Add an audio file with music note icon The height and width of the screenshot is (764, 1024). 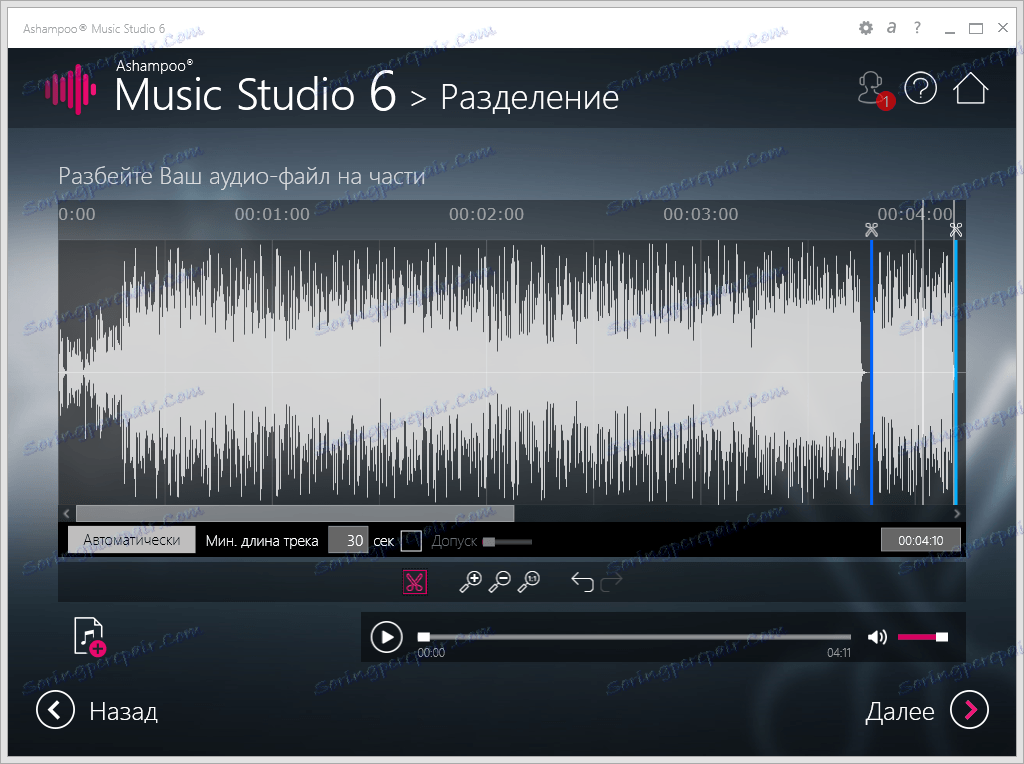pyautogui.click(x=89, y=636)
